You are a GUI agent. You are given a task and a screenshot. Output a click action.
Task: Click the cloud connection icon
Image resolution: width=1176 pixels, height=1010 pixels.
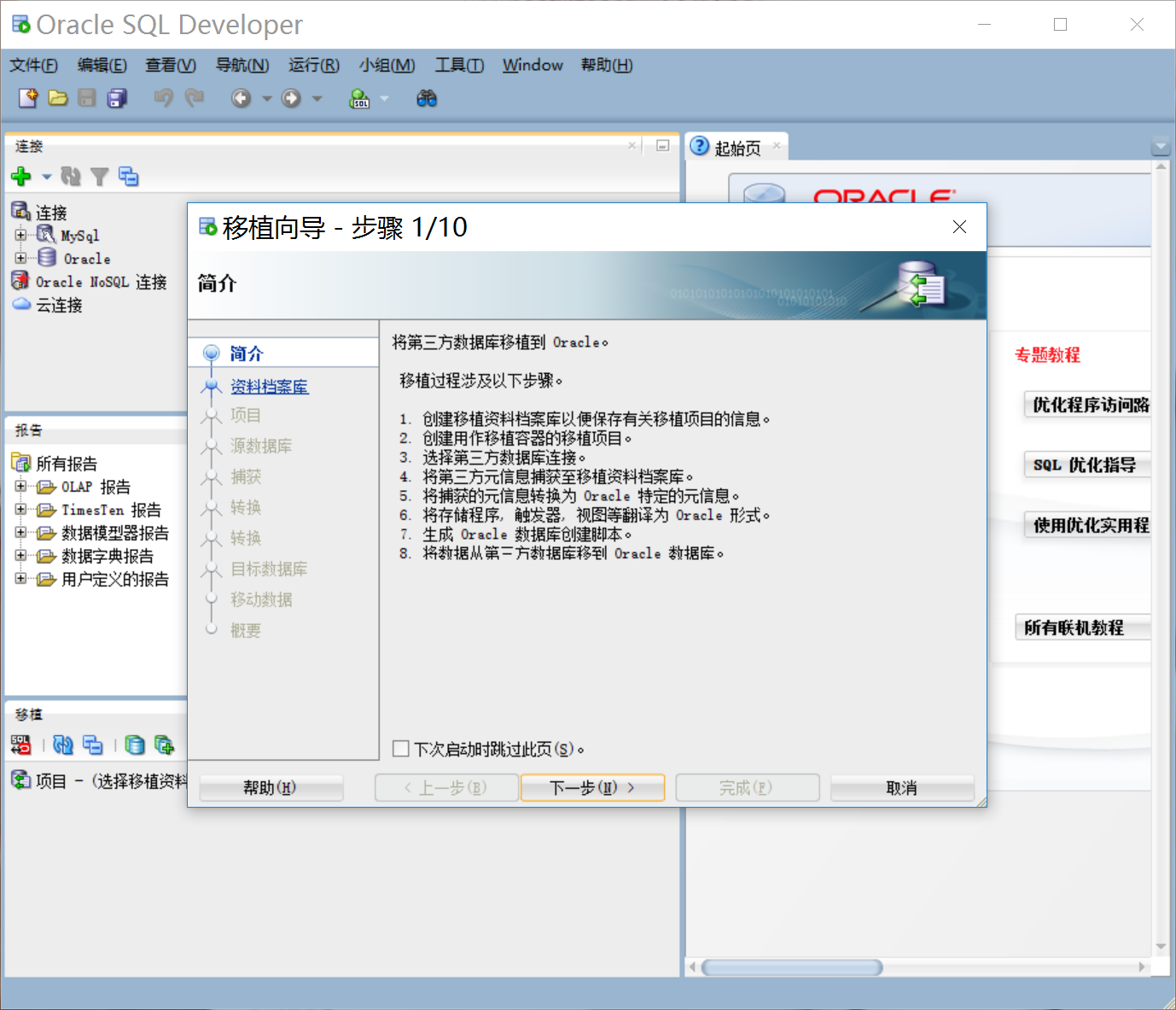(21, 304)
